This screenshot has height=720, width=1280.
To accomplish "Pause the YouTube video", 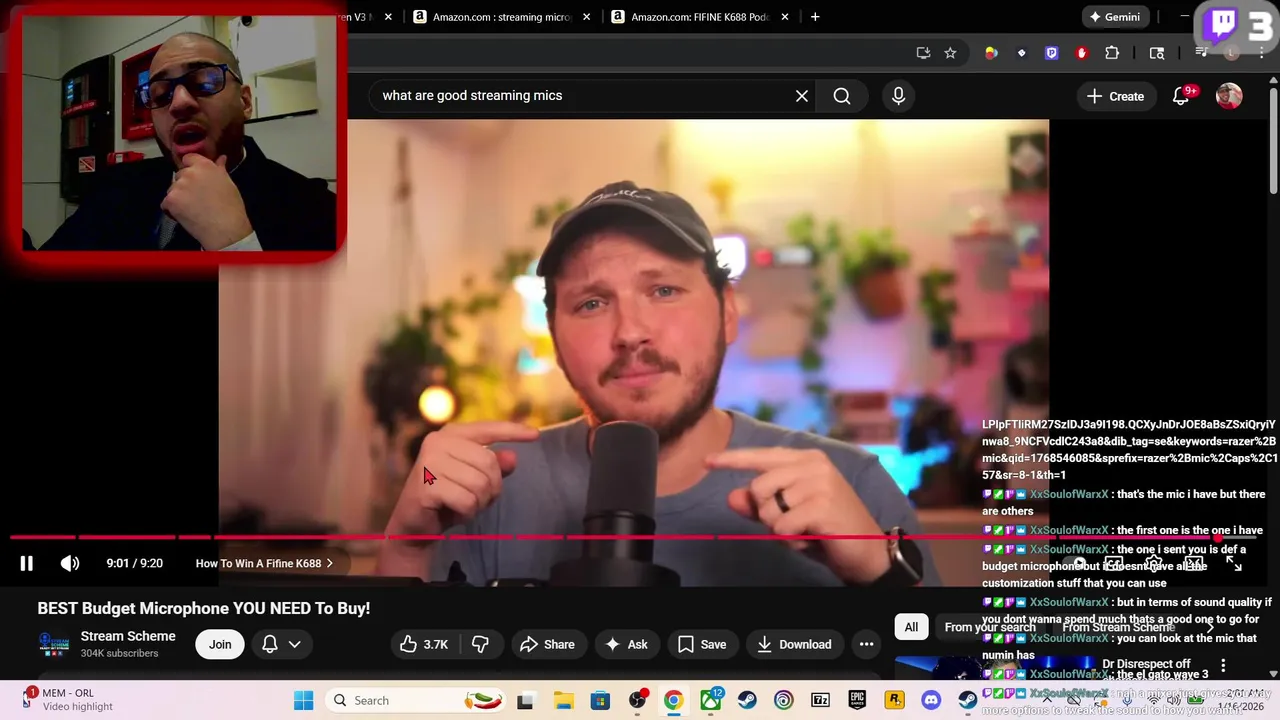I will point(27,564).
